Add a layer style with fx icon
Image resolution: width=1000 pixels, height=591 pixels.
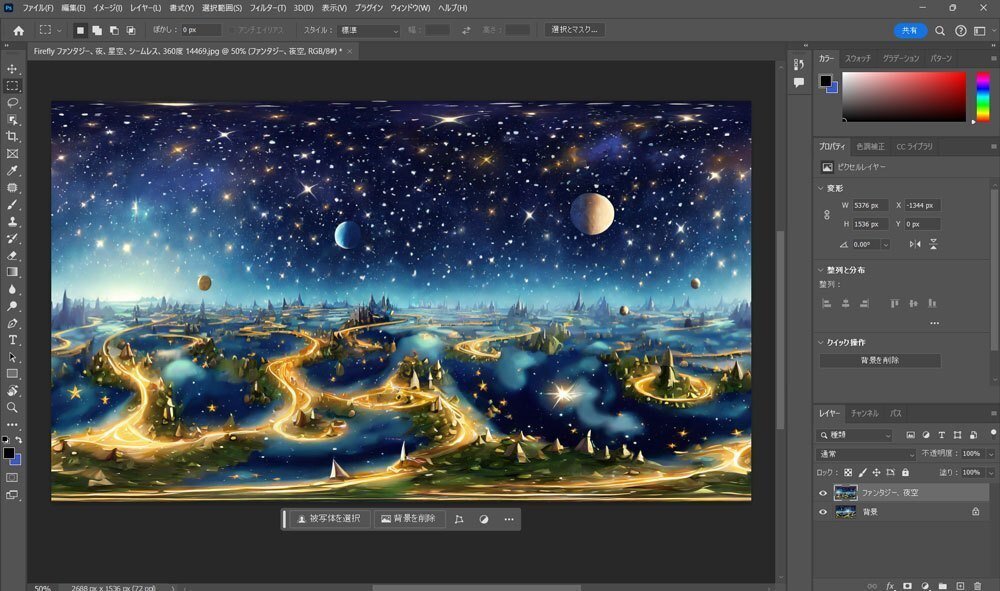click(x=890, y=586)
